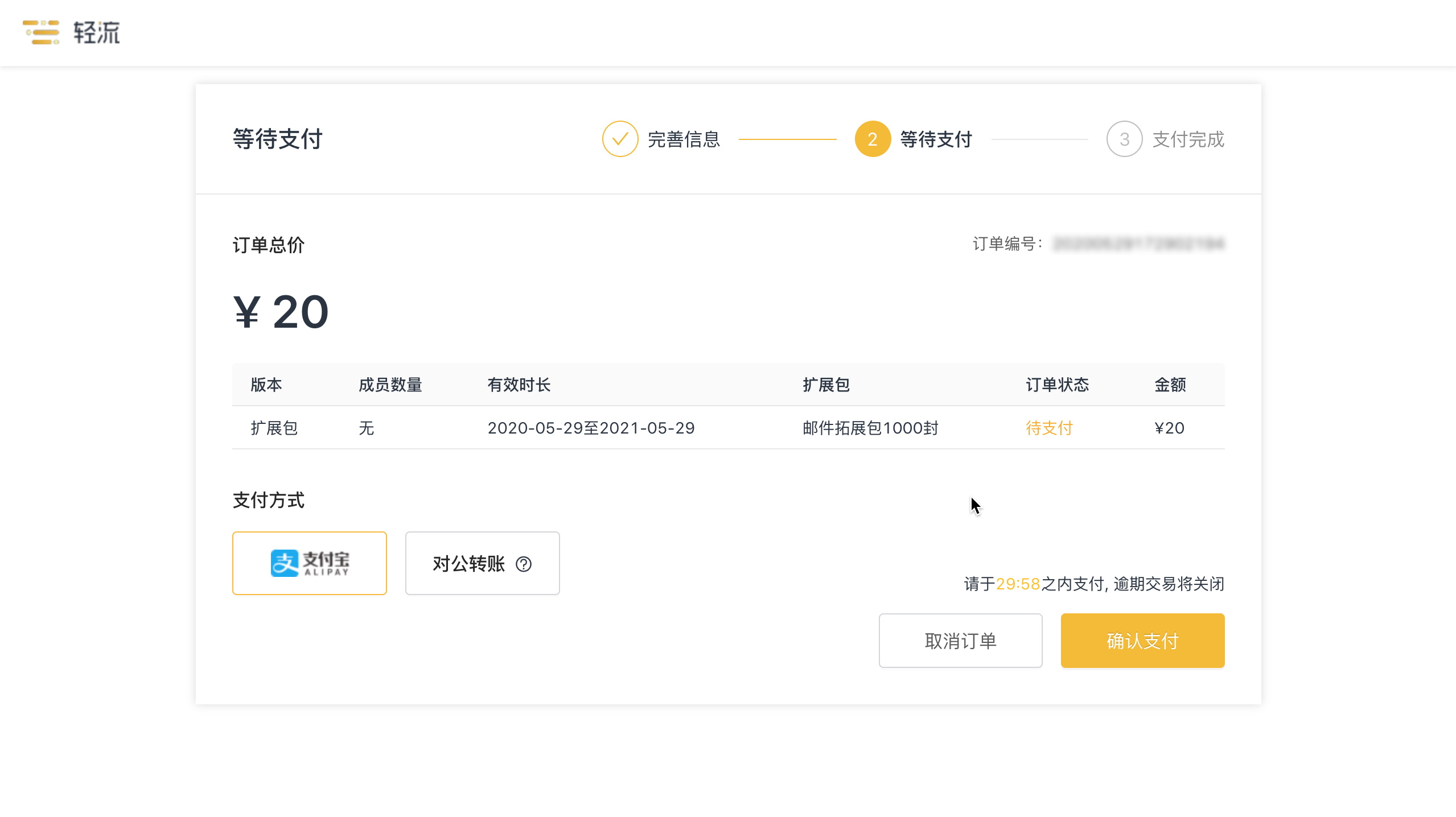
Task: Click the 完善信息 step label
Action: (684, 139)
